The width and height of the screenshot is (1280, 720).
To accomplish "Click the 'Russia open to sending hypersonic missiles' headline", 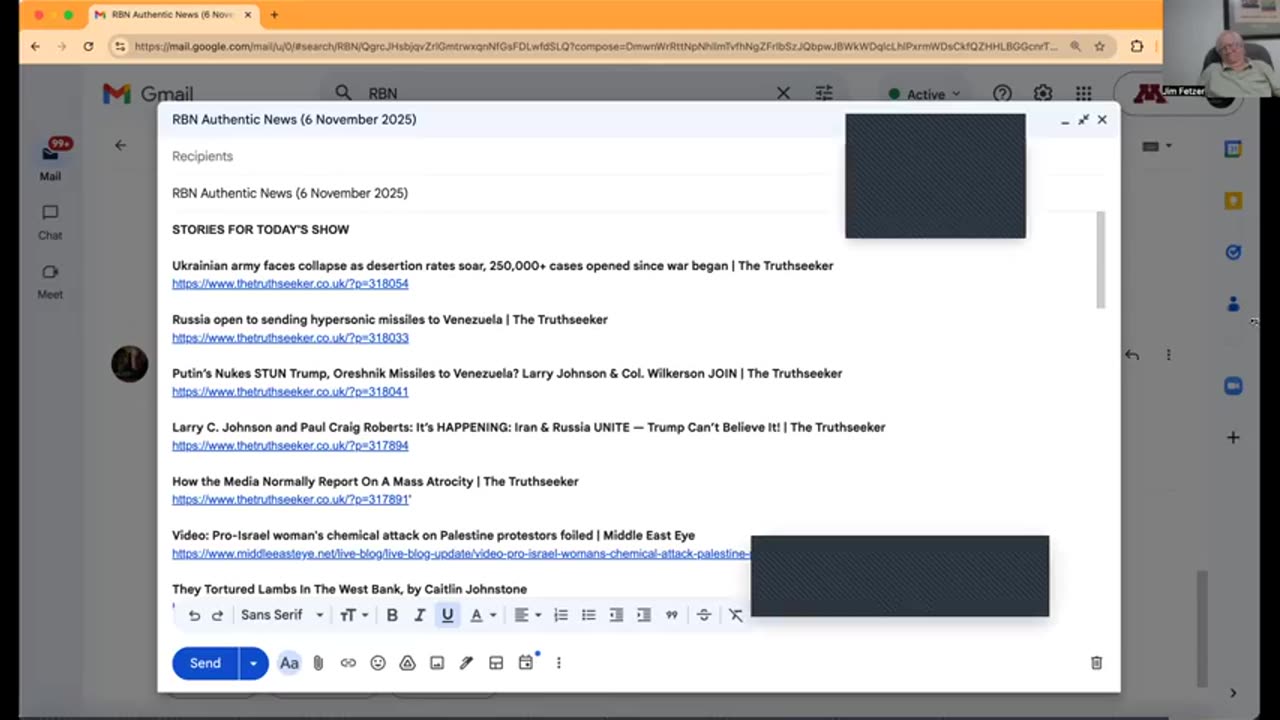I will (390, 320).
